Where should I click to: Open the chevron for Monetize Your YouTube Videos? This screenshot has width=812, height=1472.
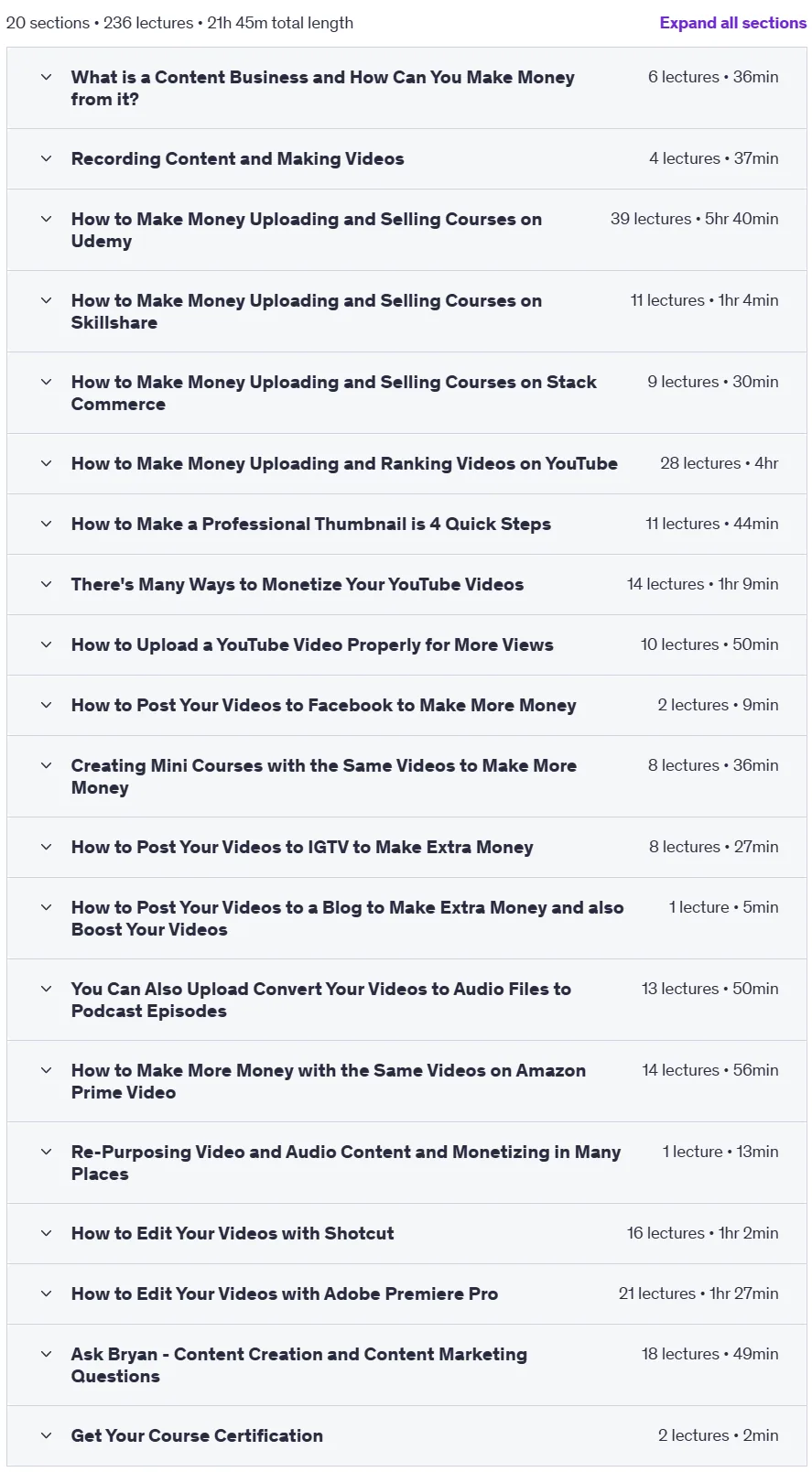pyautogui.click(x=47, y=584)
